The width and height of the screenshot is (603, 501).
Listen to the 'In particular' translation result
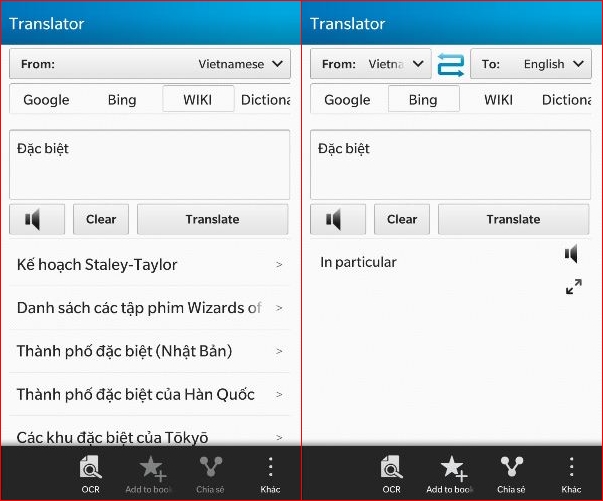(571, 254)
